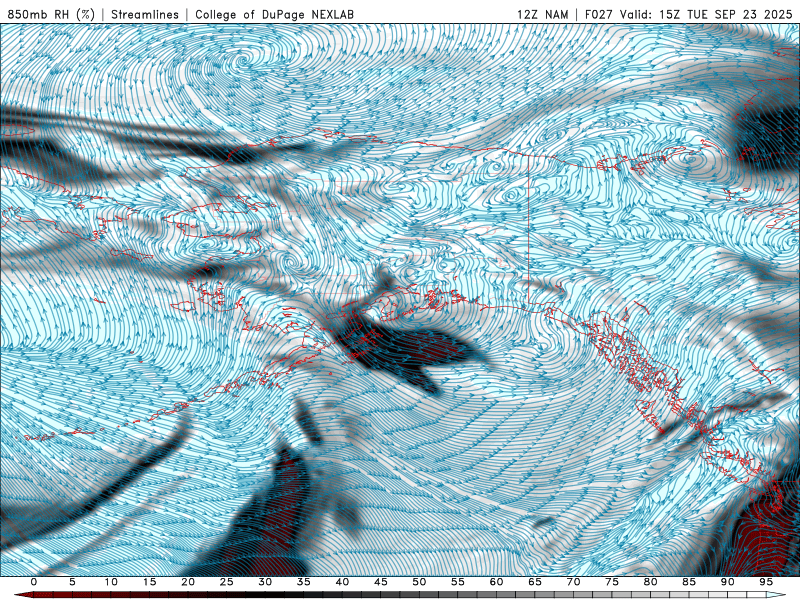Click the colorbar label "65"

[535, 582]
